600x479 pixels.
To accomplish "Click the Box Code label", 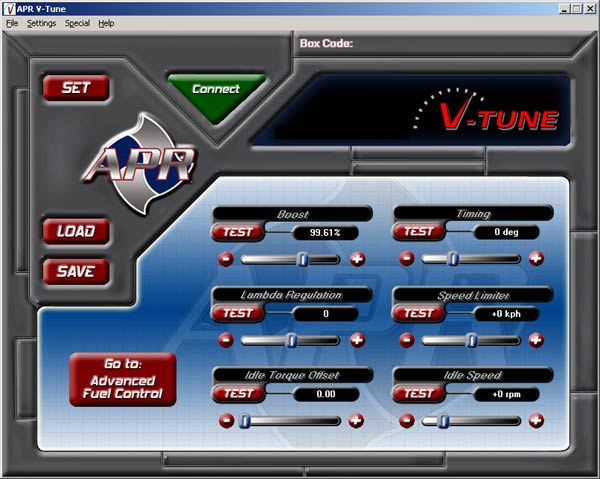I will coord(326,44).
